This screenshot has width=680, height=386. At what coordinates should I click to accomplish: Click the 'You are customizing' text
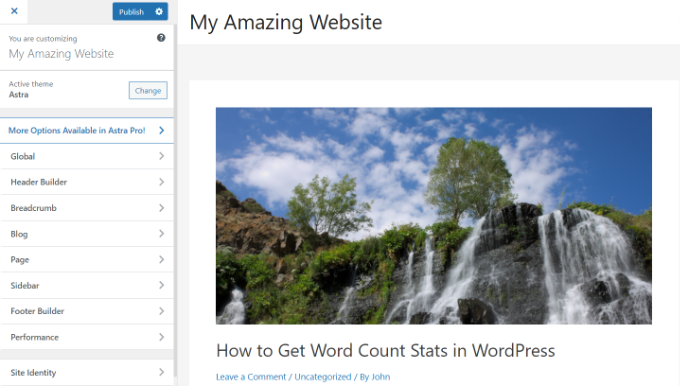point(43,39)
